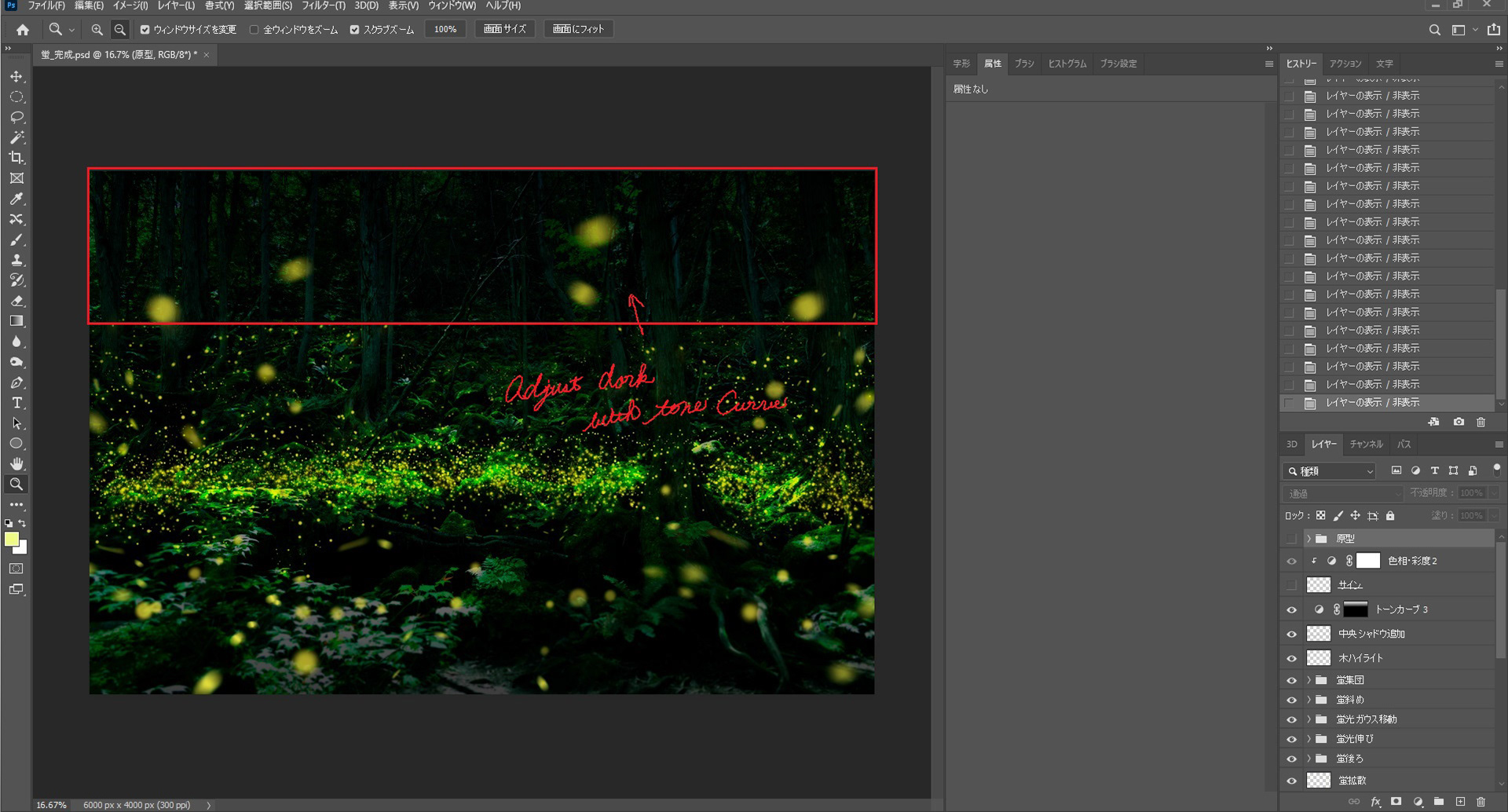
Task: Click the 画面にフィット button
Action: click(x=578, y=30)
